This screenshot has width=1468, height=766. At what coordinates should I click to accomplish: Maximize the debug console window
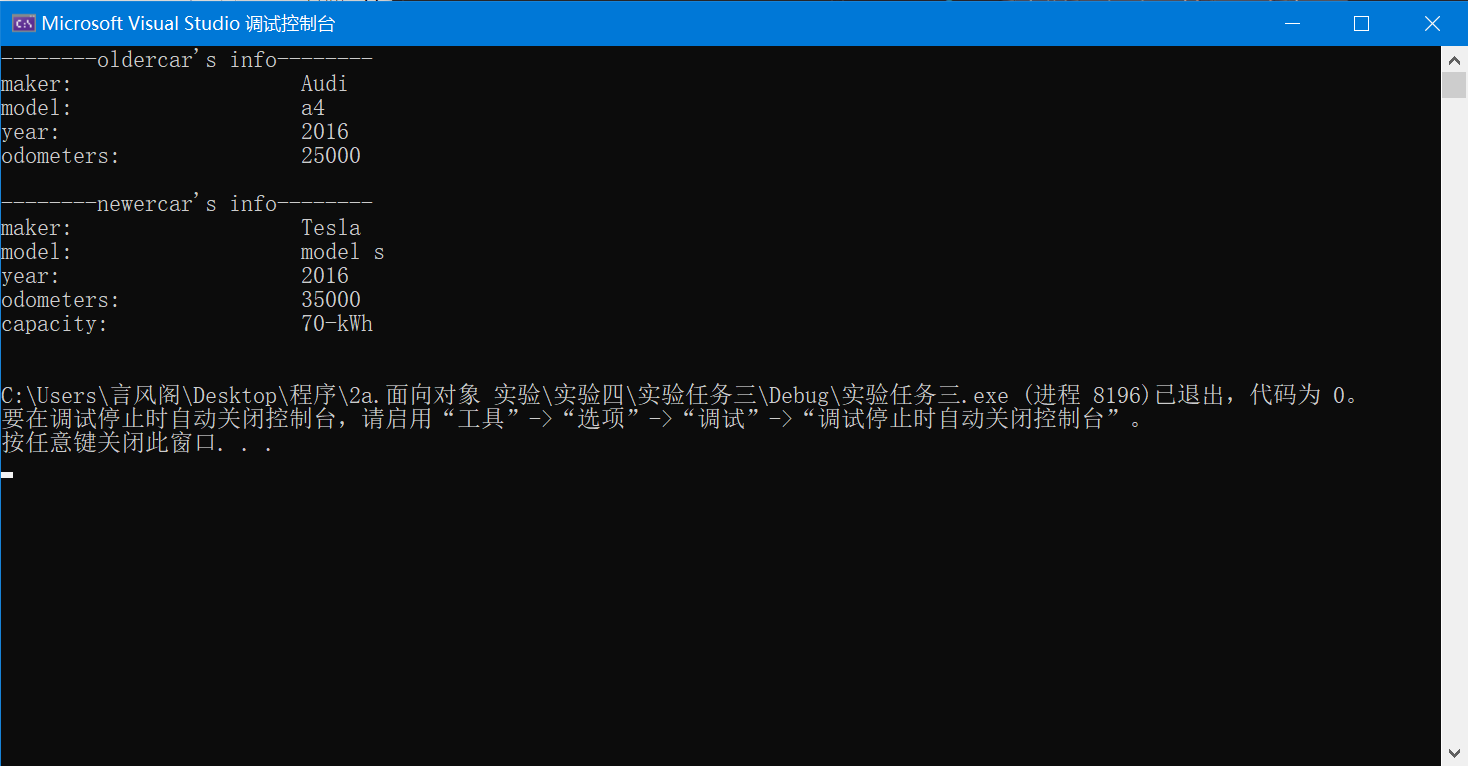point(1361,23)
